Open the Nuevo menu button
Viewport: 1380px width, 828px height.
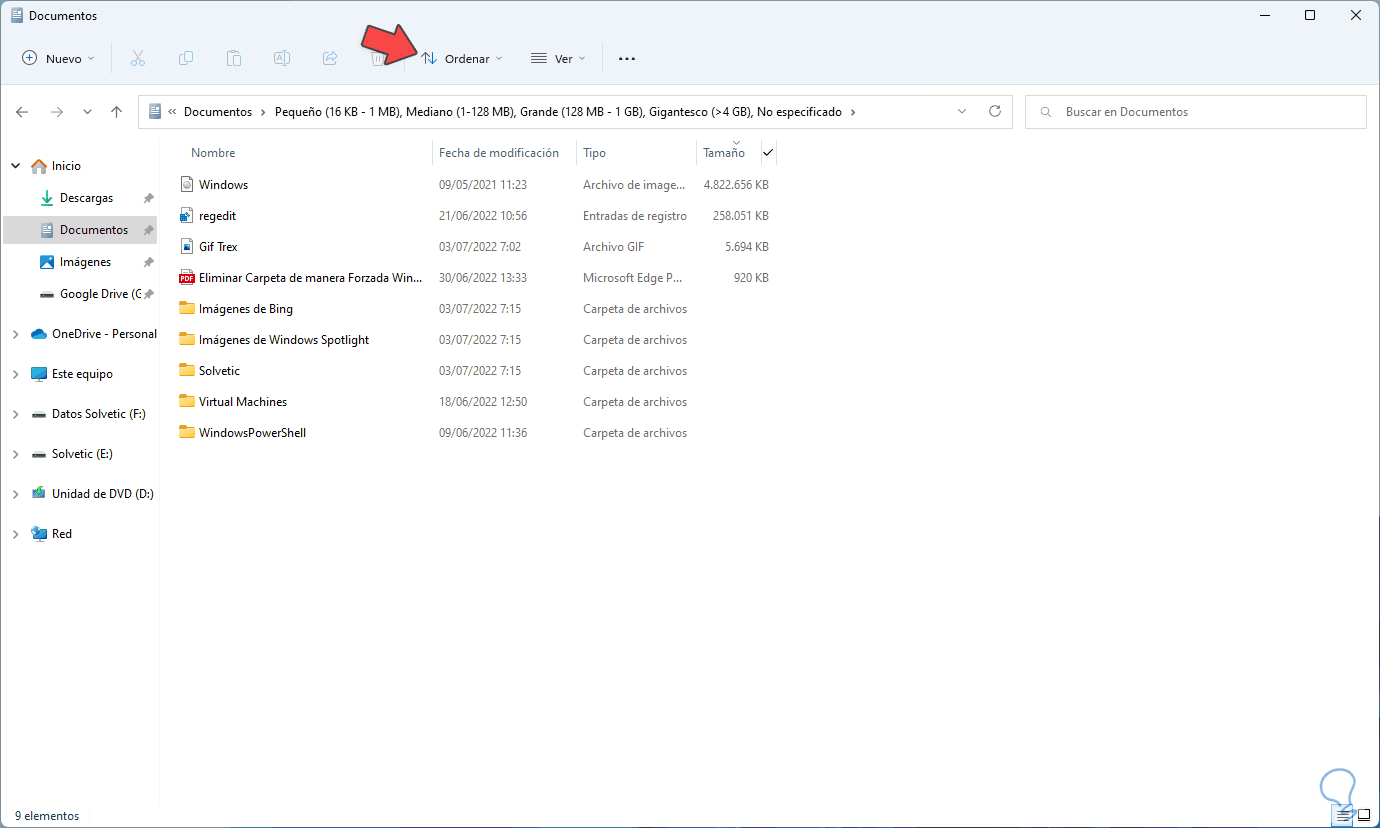tap(59, 58)
